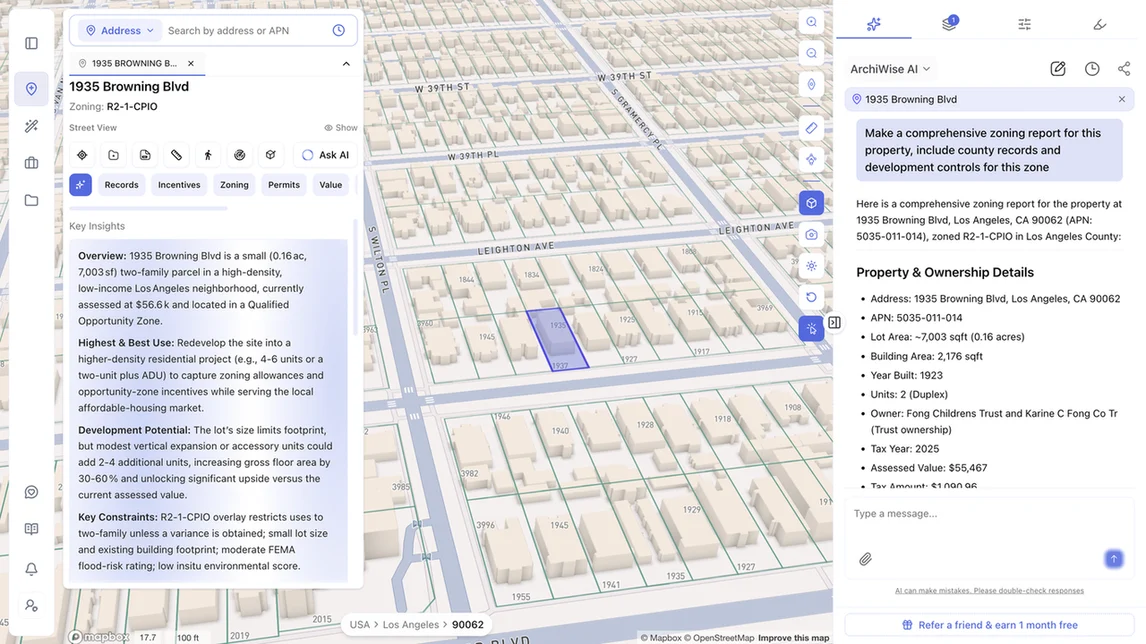Click the radar scan property icon
The height and width of the screenshot is (644, 1146).
(239, 155)
